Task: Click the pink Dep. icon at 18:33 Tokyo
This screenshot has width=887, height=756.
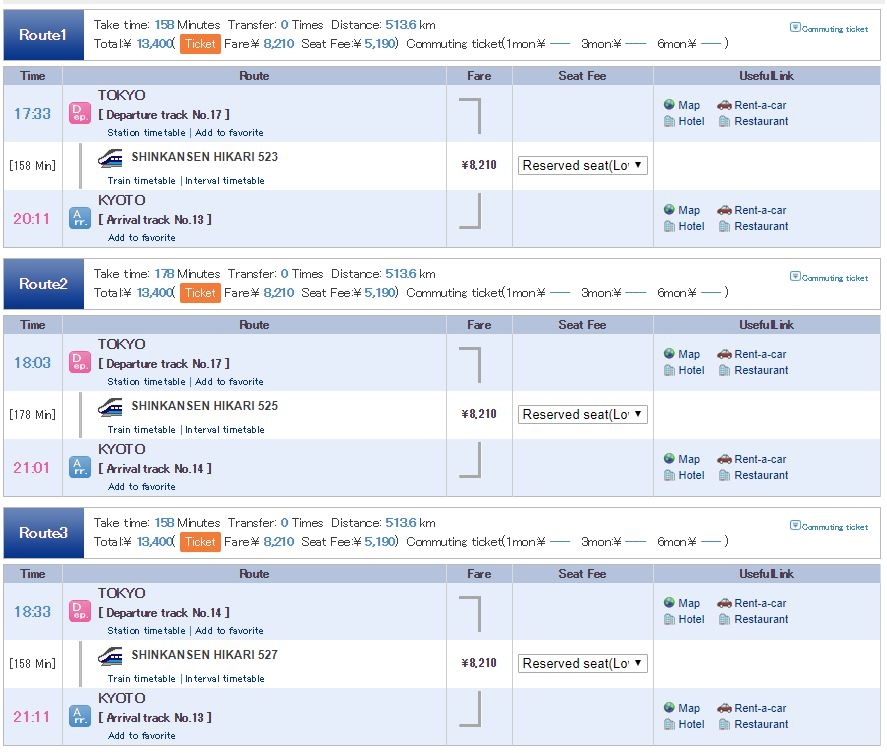Action: (80, 612)
